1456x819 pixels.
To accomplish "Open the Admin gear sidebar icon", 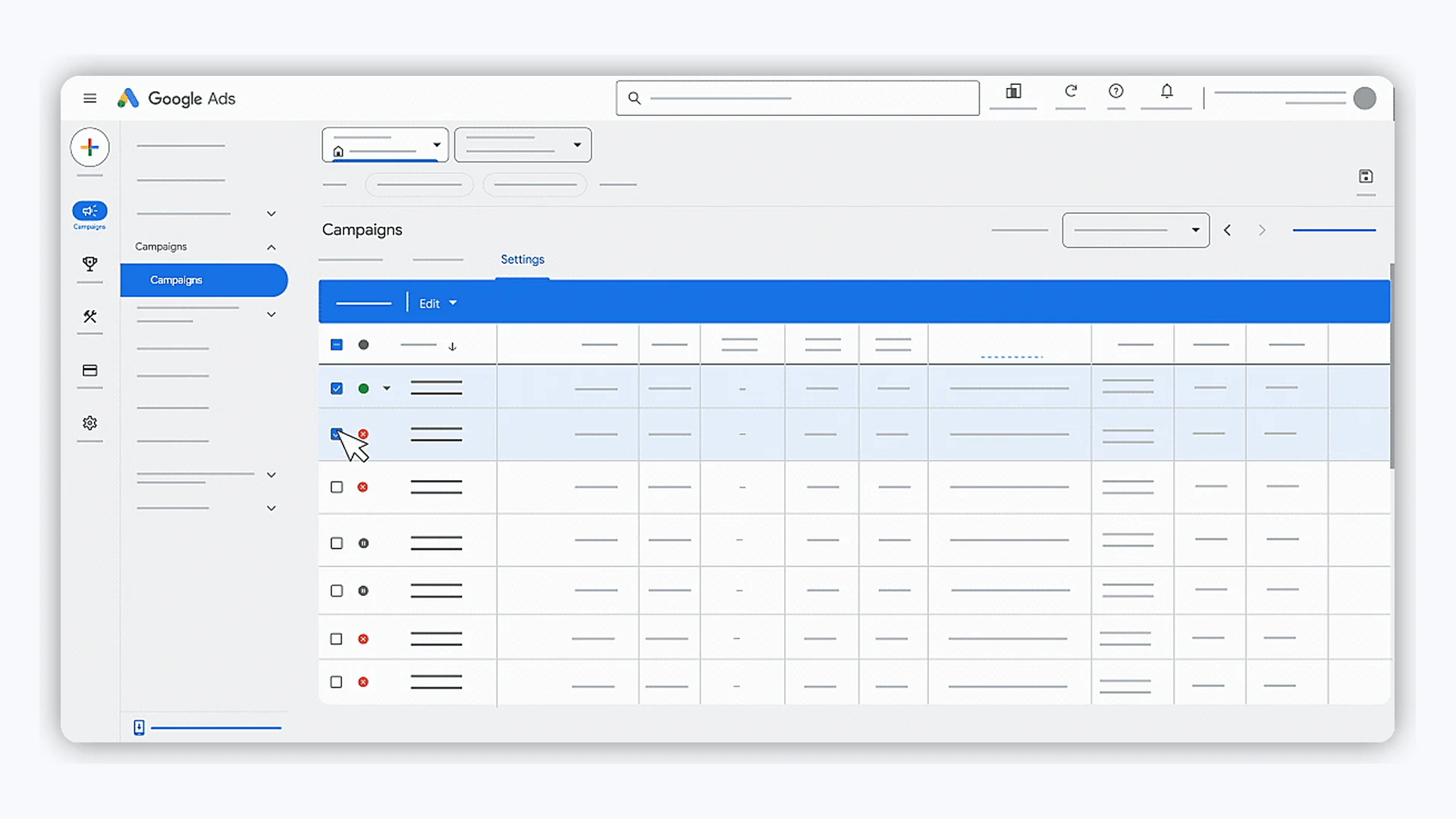I will [x=89, y=423].
